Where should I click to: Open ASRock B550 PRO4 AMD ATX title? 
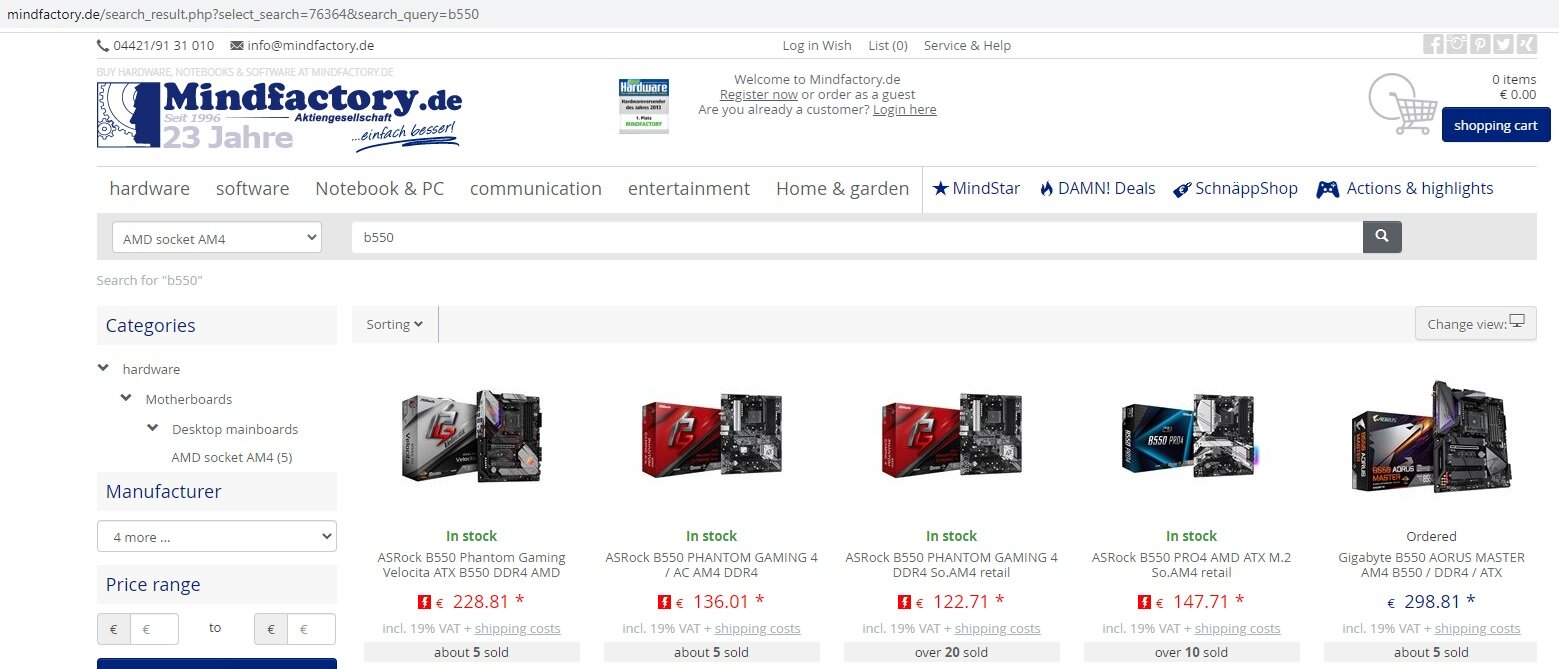tap(1192, 565)
